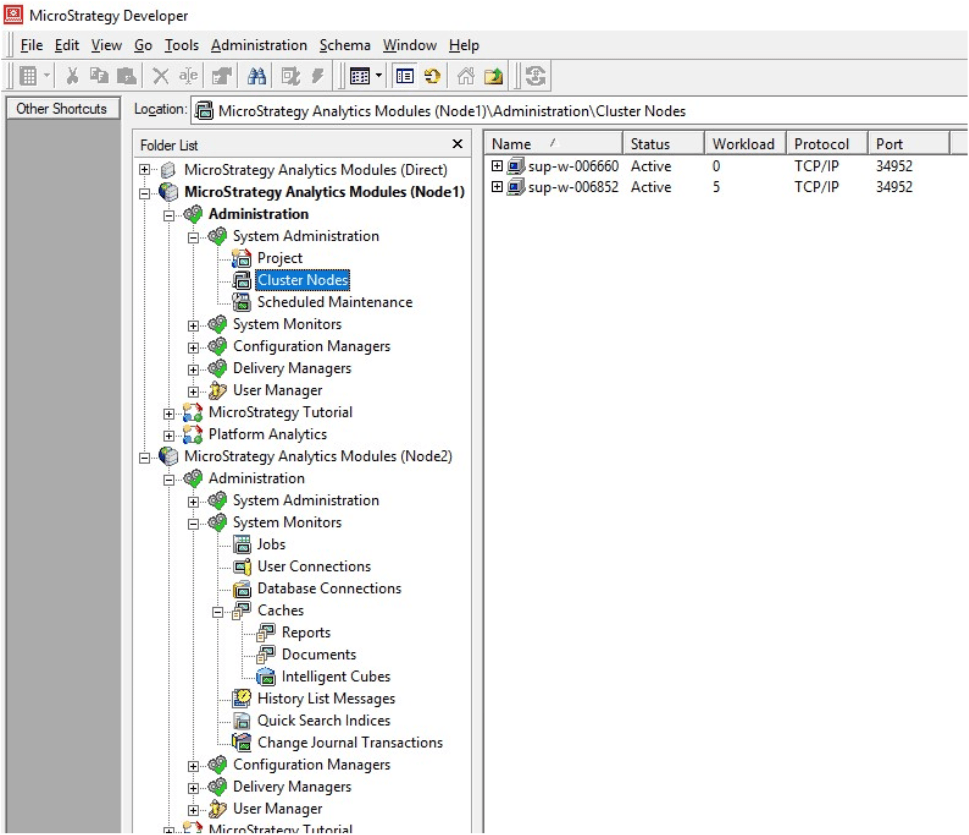Click Workload value 5
This screenshot has height=835, width=969.
click(716, 187)
